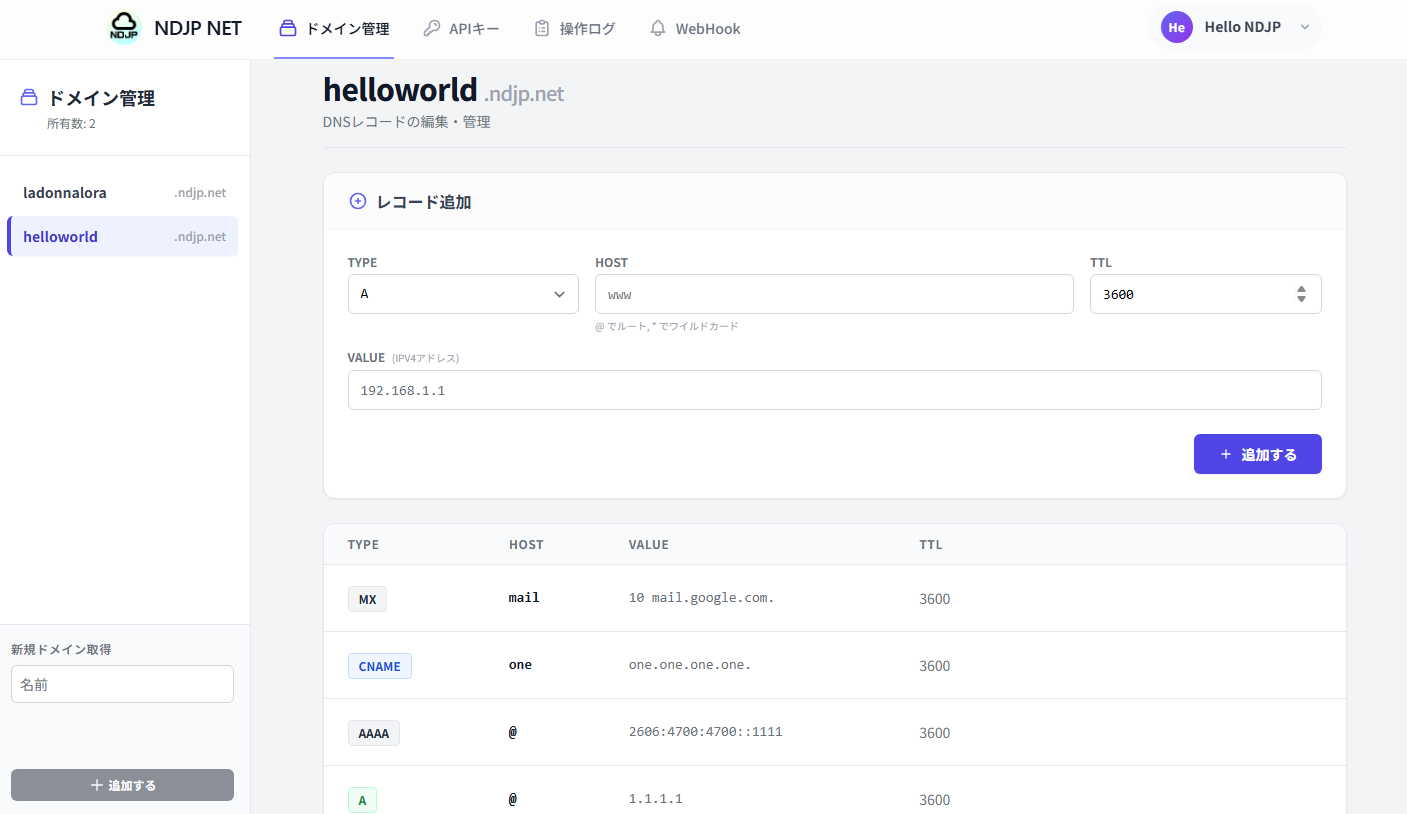1407x814 pixels.
Task: Click the HOST input showing www
Action: [833, 293]
